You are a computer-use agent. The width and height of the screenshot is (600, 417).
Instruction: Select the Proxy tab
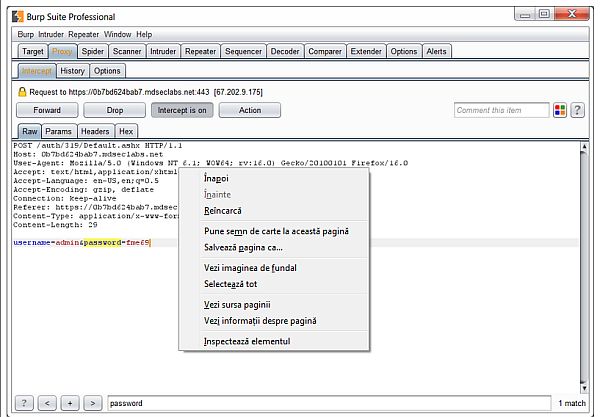pyautogui.click(x=62, y=51)
